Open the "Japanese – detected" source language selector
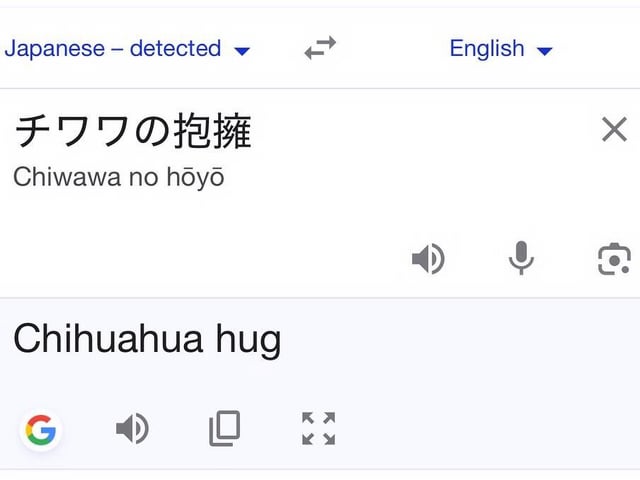The width and height of the screenshot is (640, 480). tap(113, 48)
